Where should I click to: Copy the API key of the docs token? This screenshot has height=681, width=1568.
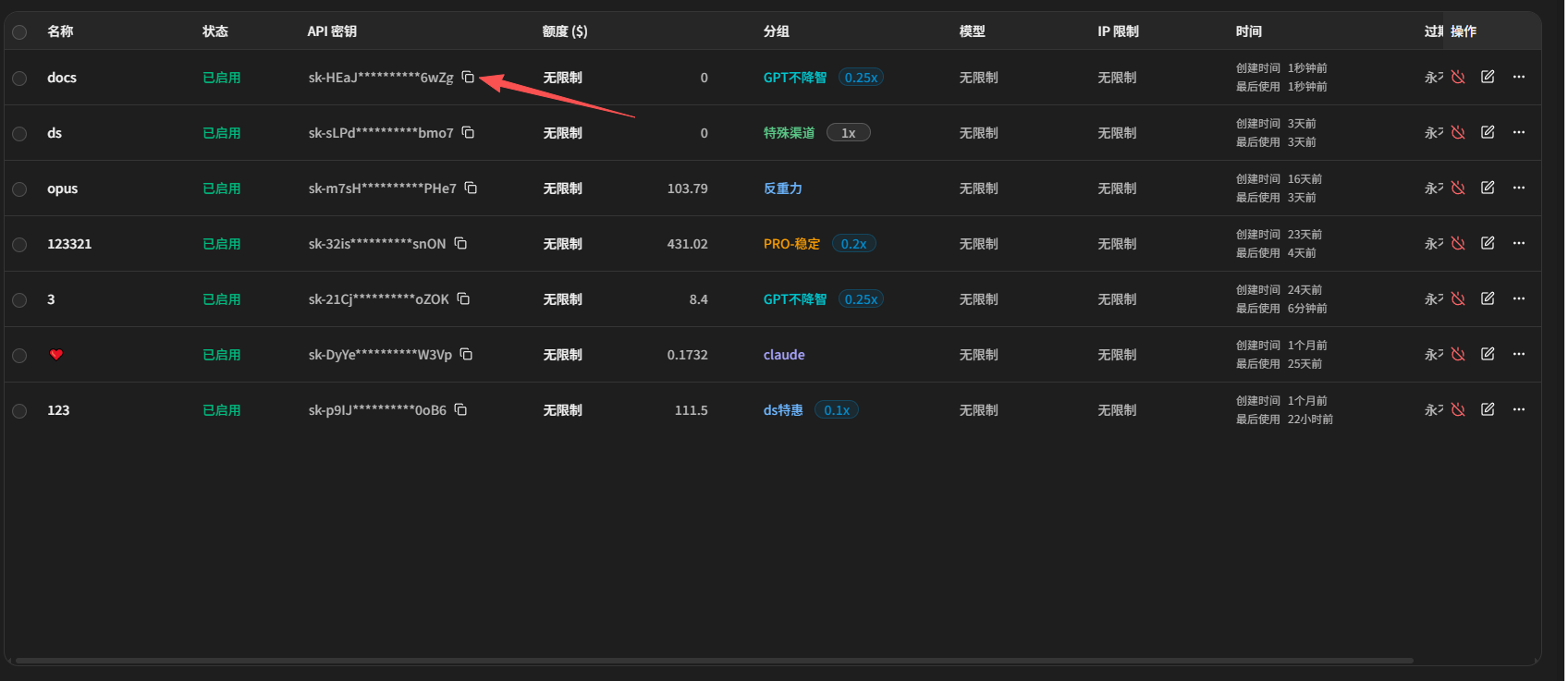pos(468,77)
